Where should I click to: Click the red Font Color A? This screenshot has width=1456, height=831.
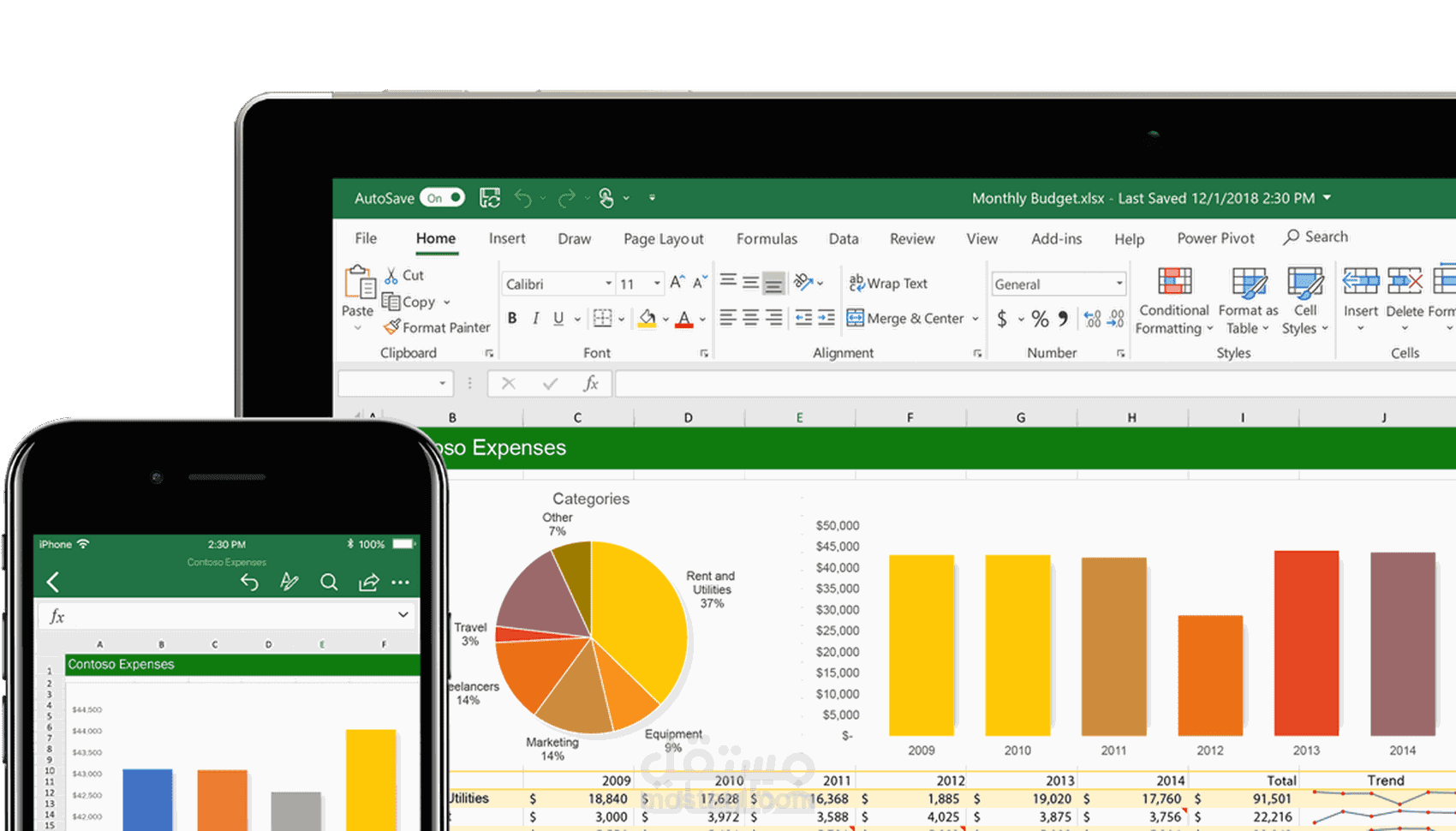pyautogui.click(x=683, y=320)
